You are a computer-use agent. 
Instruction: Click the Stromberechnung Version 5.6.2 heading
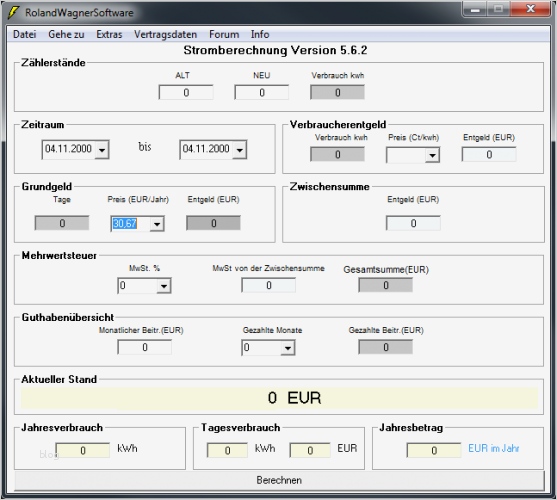[275, 50]
